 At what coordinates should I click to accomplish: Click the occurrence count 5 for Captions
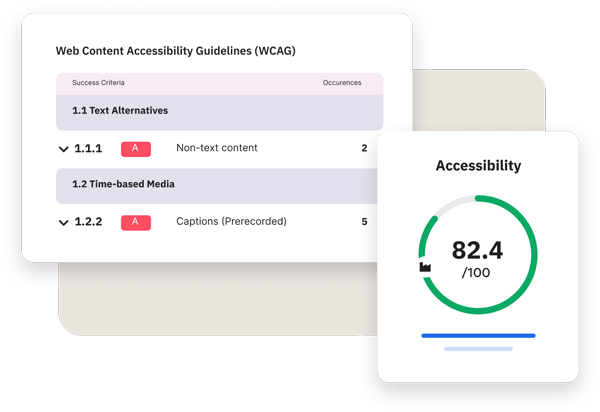[x=364, y=221]
